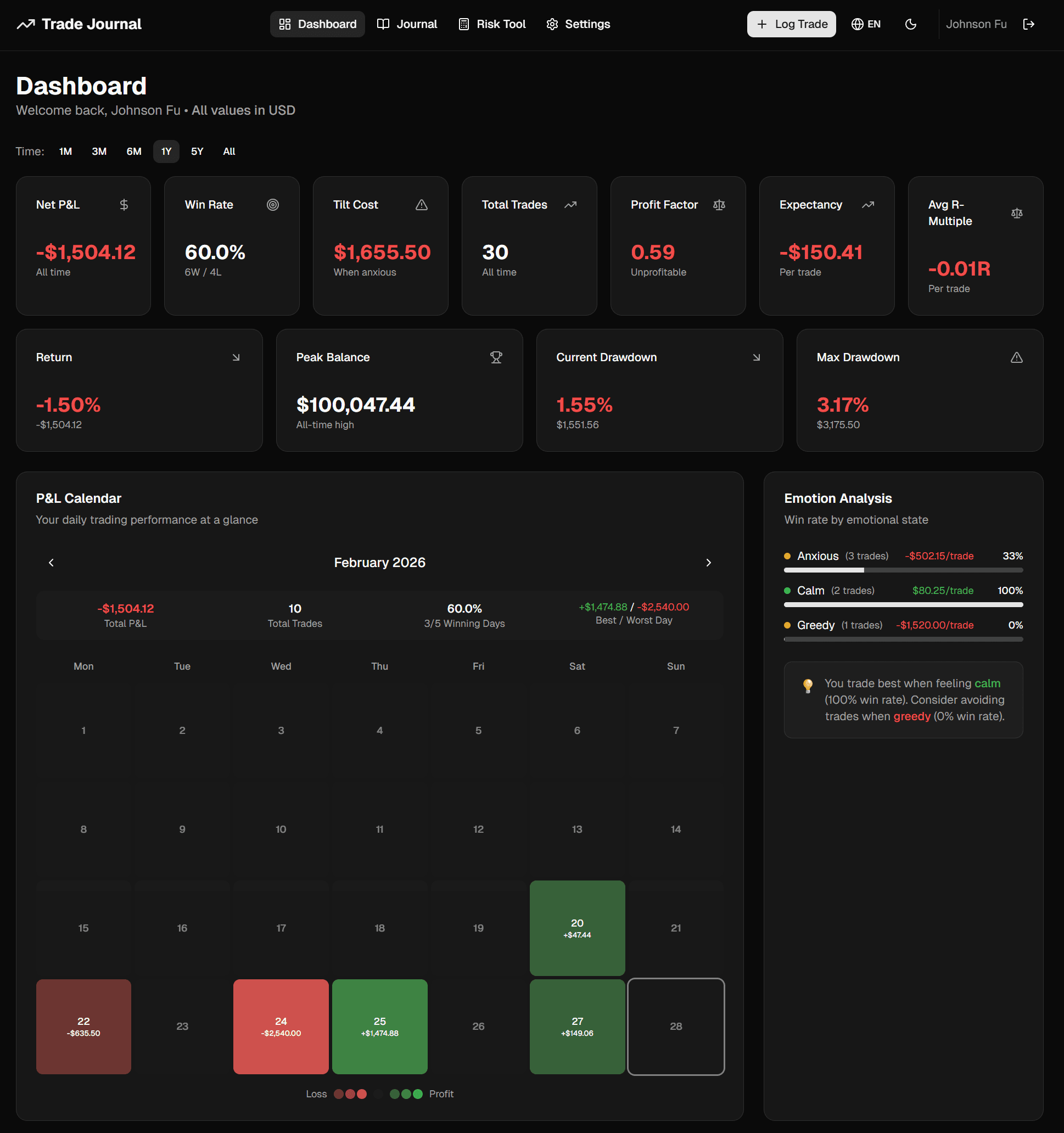The width and height of the screenshot is (1064, 1133).
Task: Select the All time filter
Action: tap(228, 151)
